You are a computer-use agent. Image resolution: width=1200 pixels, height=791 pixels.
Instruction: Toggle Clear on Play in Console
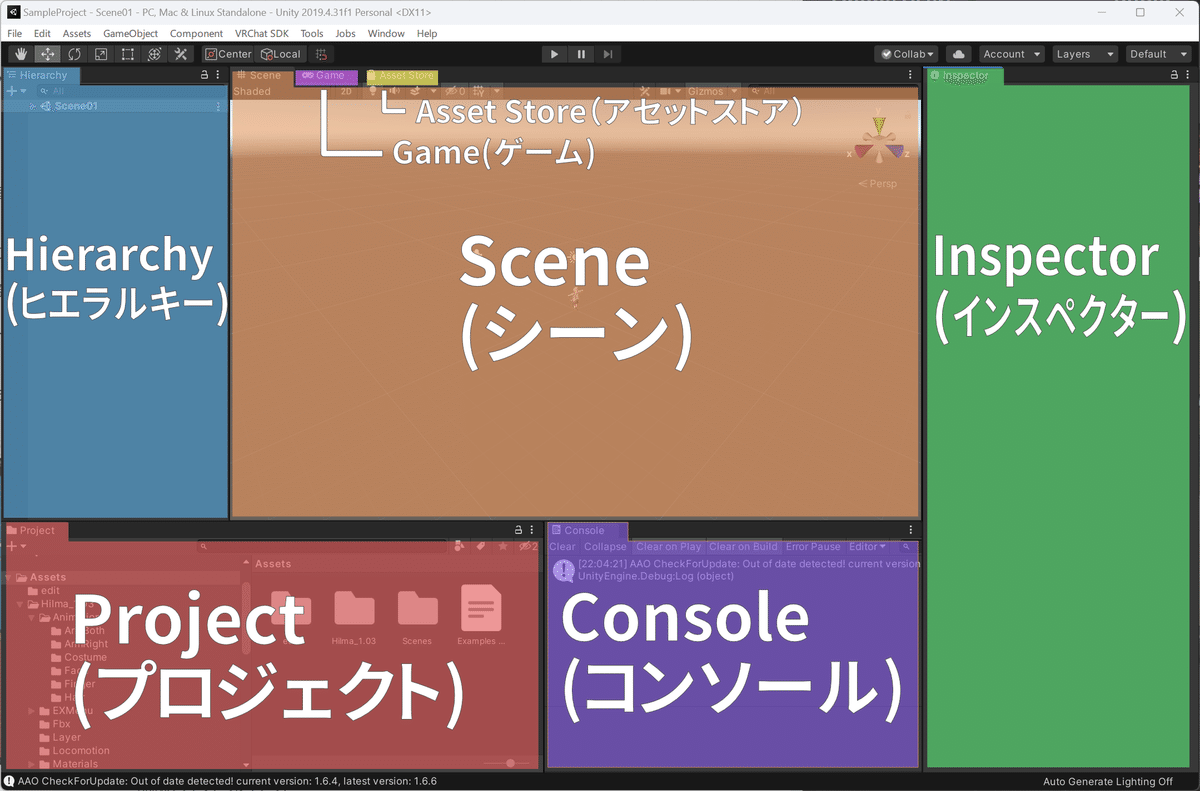coord(669,546)
